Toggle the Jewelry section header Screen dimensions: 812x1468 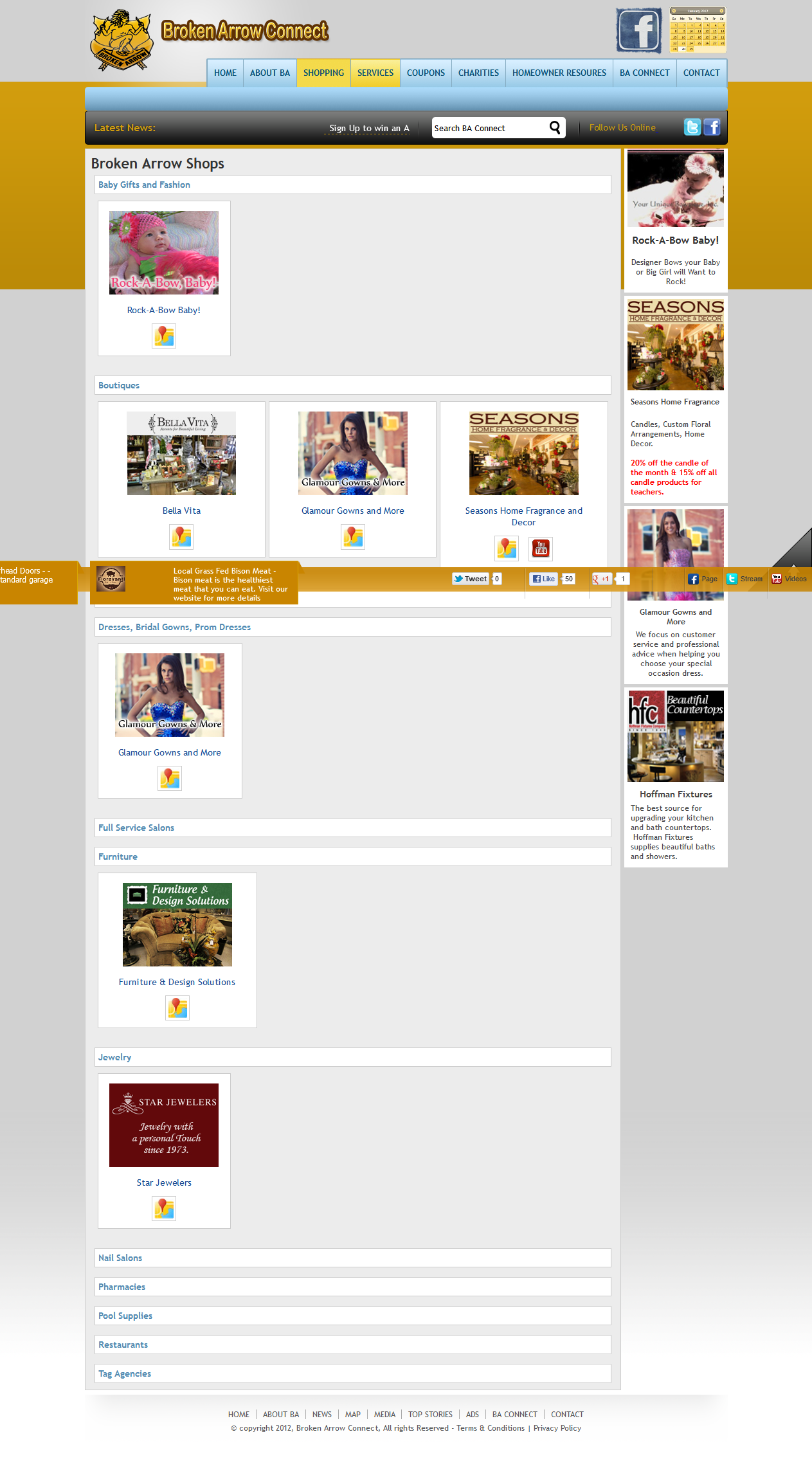(x=353, y=1057)
